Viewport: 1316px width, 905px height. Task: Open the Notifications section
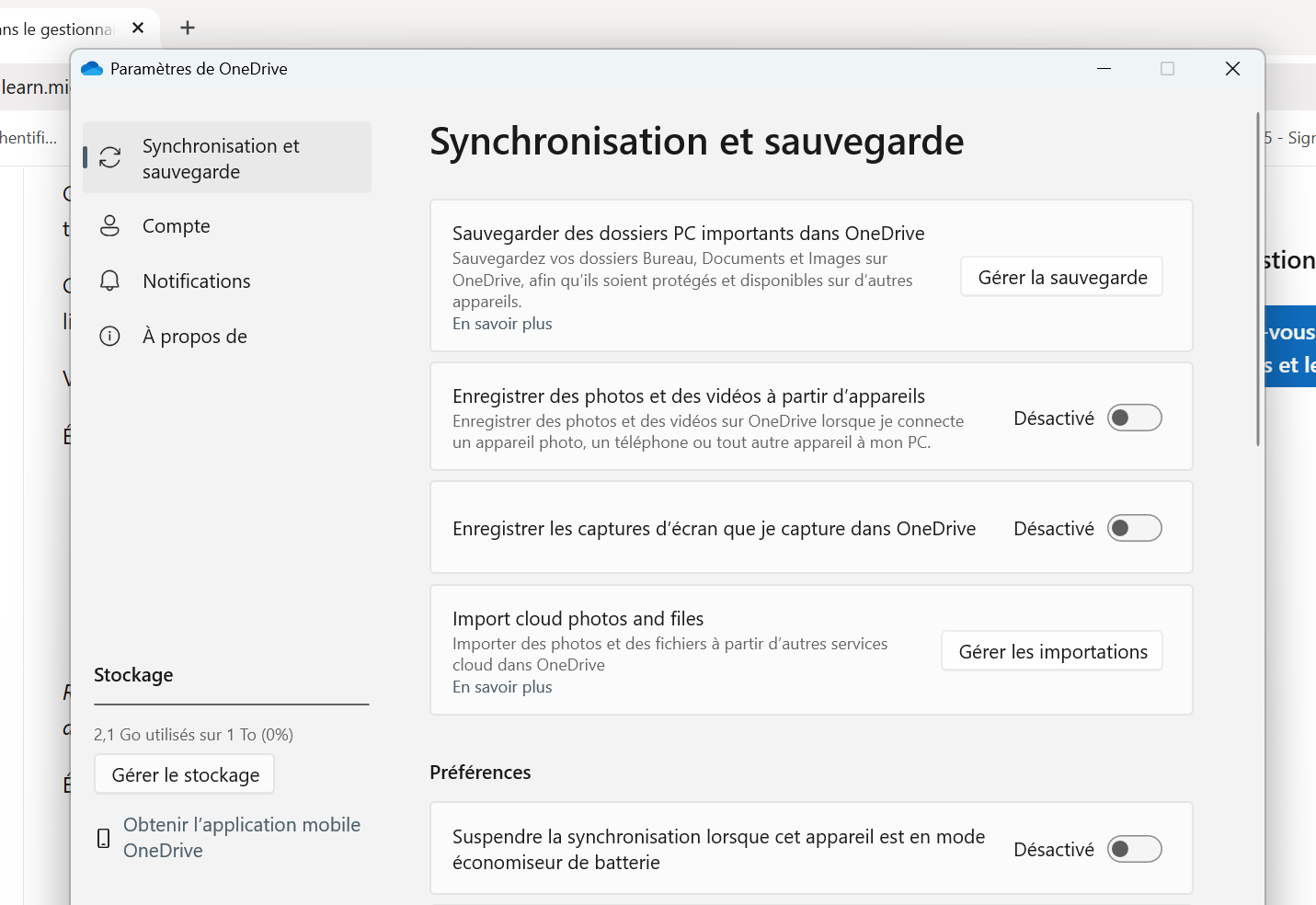pyautogui.click(x=227, y=281)
